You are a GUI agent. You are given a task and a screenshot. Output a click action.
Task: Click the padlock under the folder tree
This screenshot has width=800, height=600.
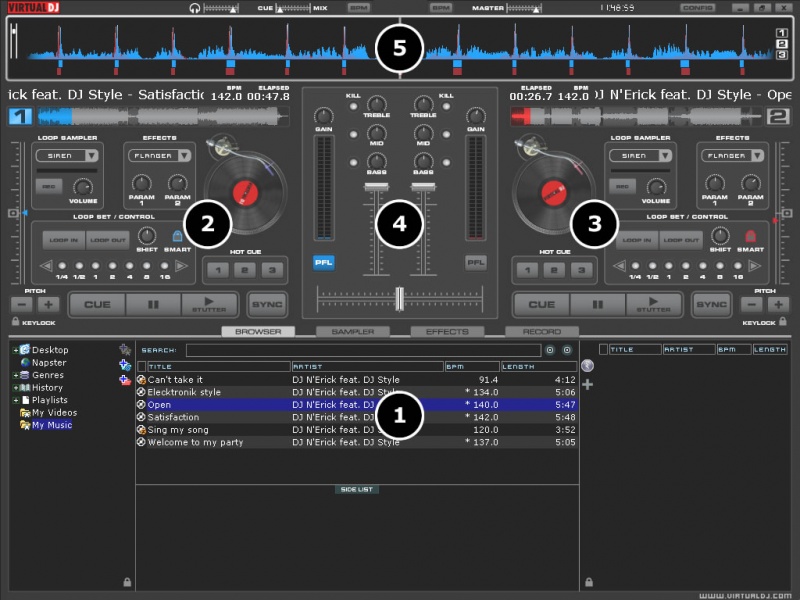pyautogui.click(x=127, y=582)
